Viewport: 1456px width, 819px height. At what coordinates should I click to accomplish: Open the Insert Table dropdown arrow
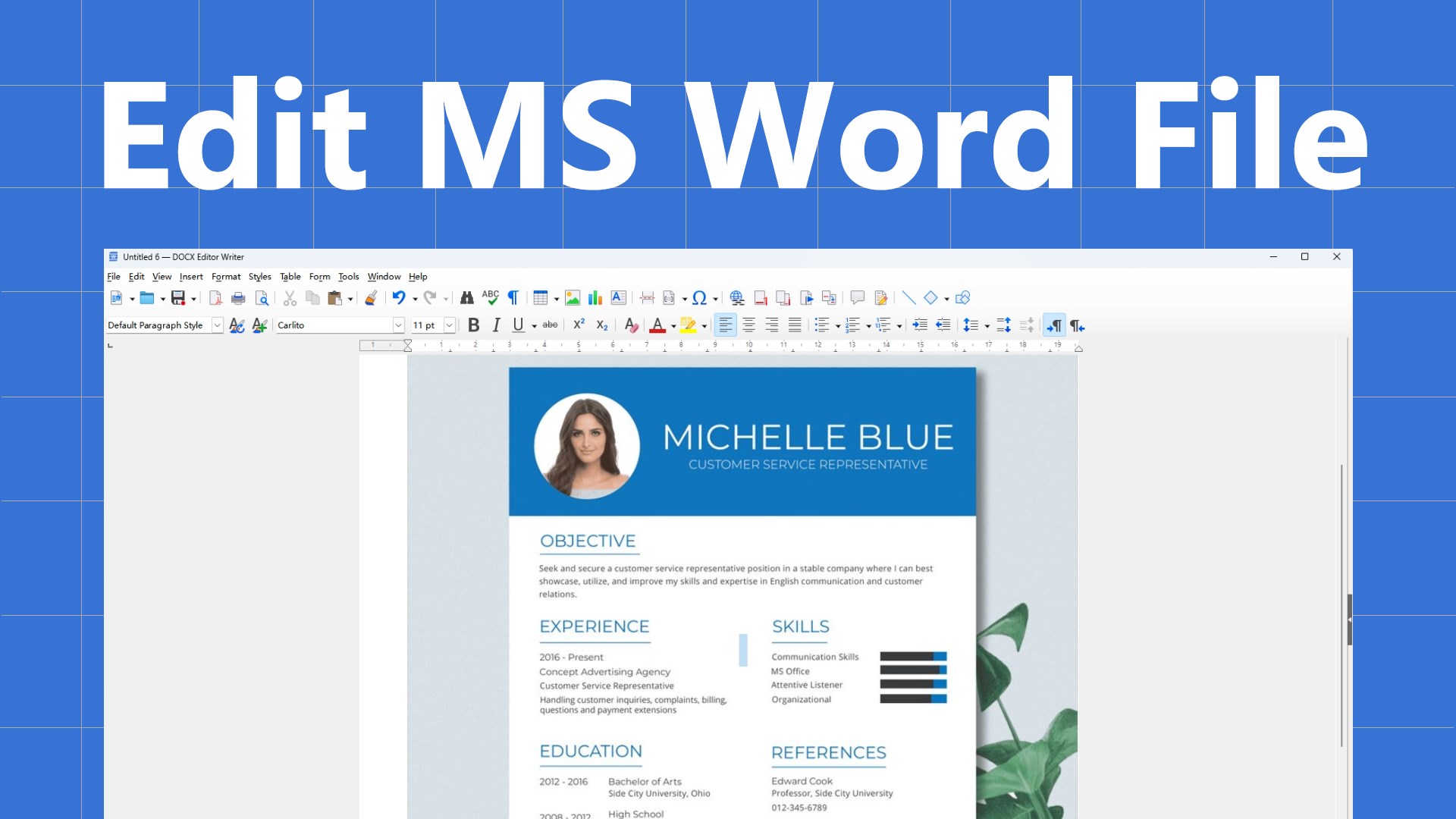click(x=557, y=299)
